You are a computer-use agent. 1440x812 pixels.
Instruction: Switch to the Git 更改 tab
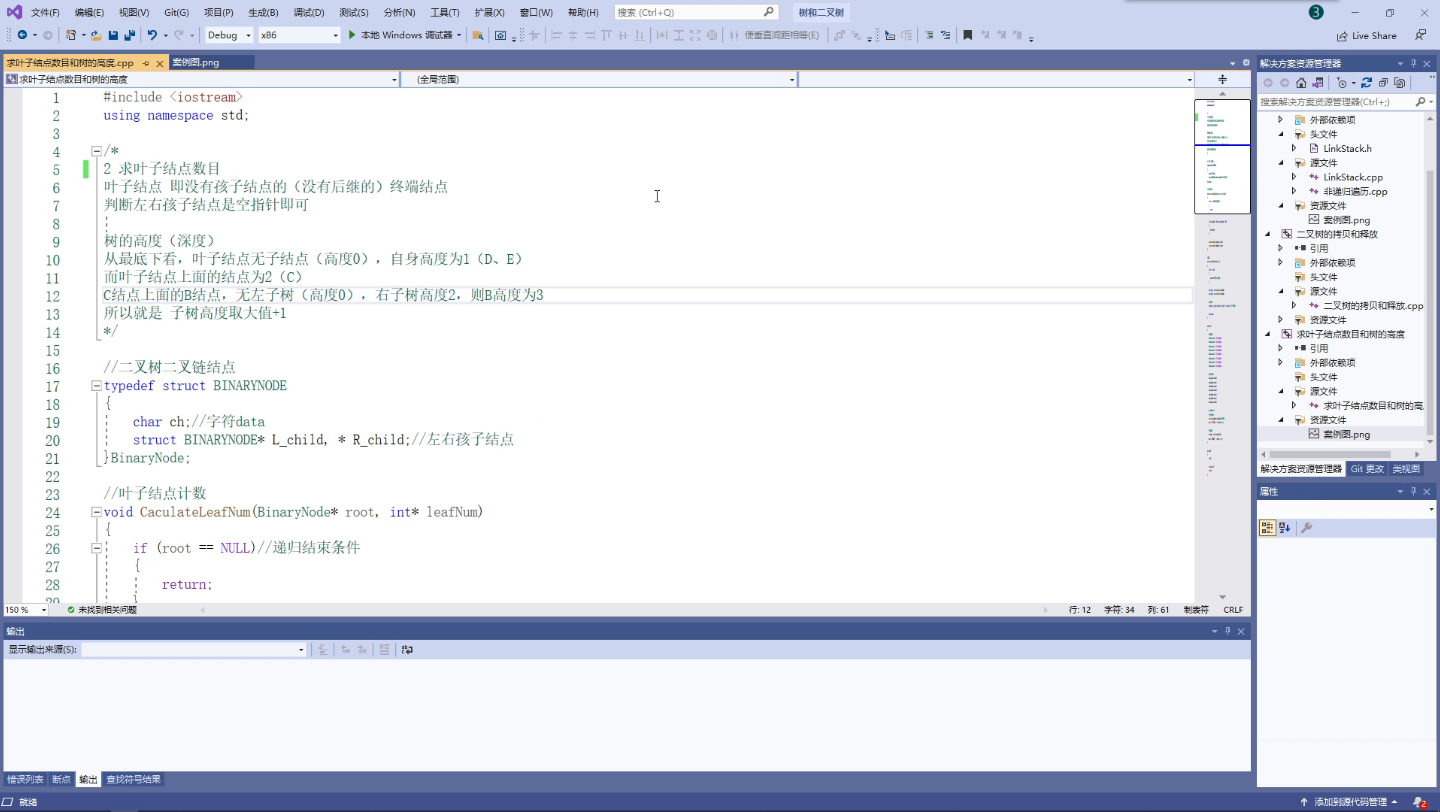click(x=1368, y=468)
